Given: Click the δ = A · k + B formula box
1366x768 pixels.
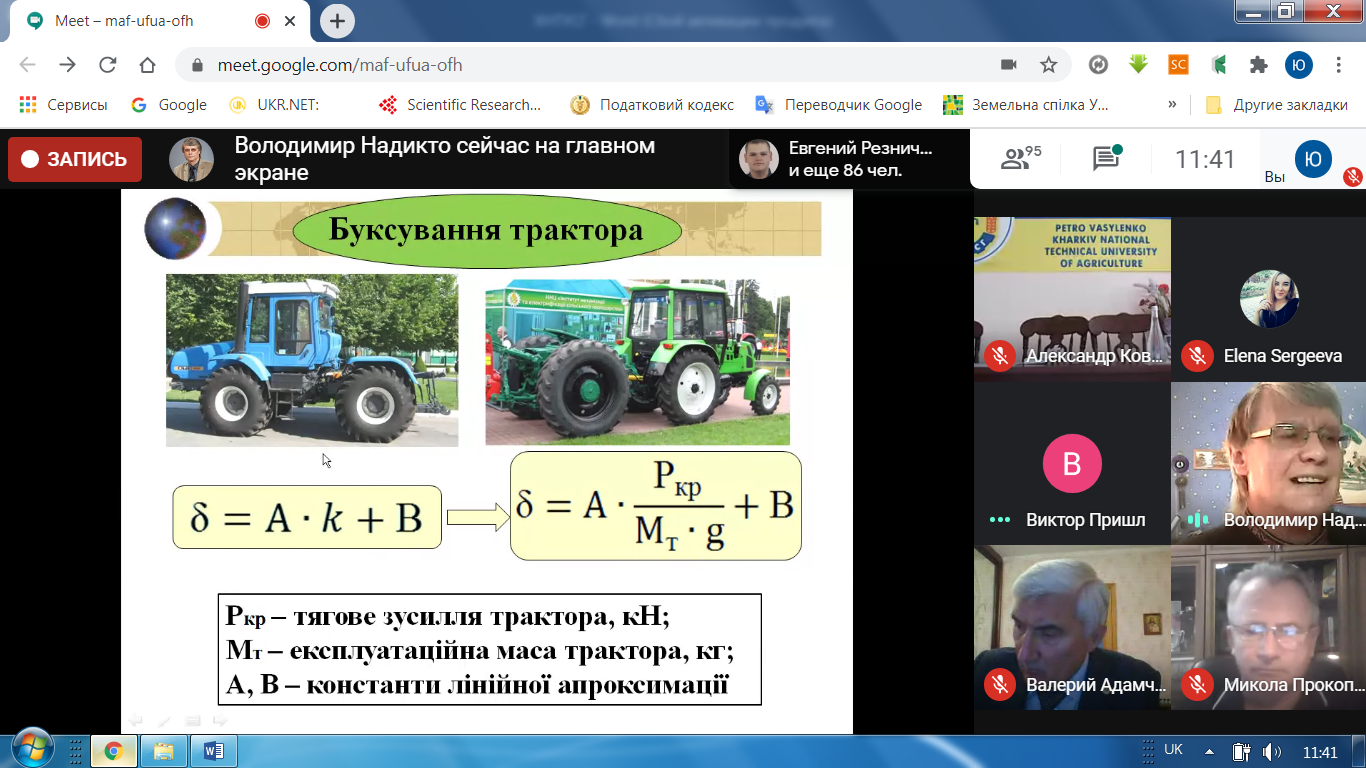Looking at the screenshot, I should 307,517.
